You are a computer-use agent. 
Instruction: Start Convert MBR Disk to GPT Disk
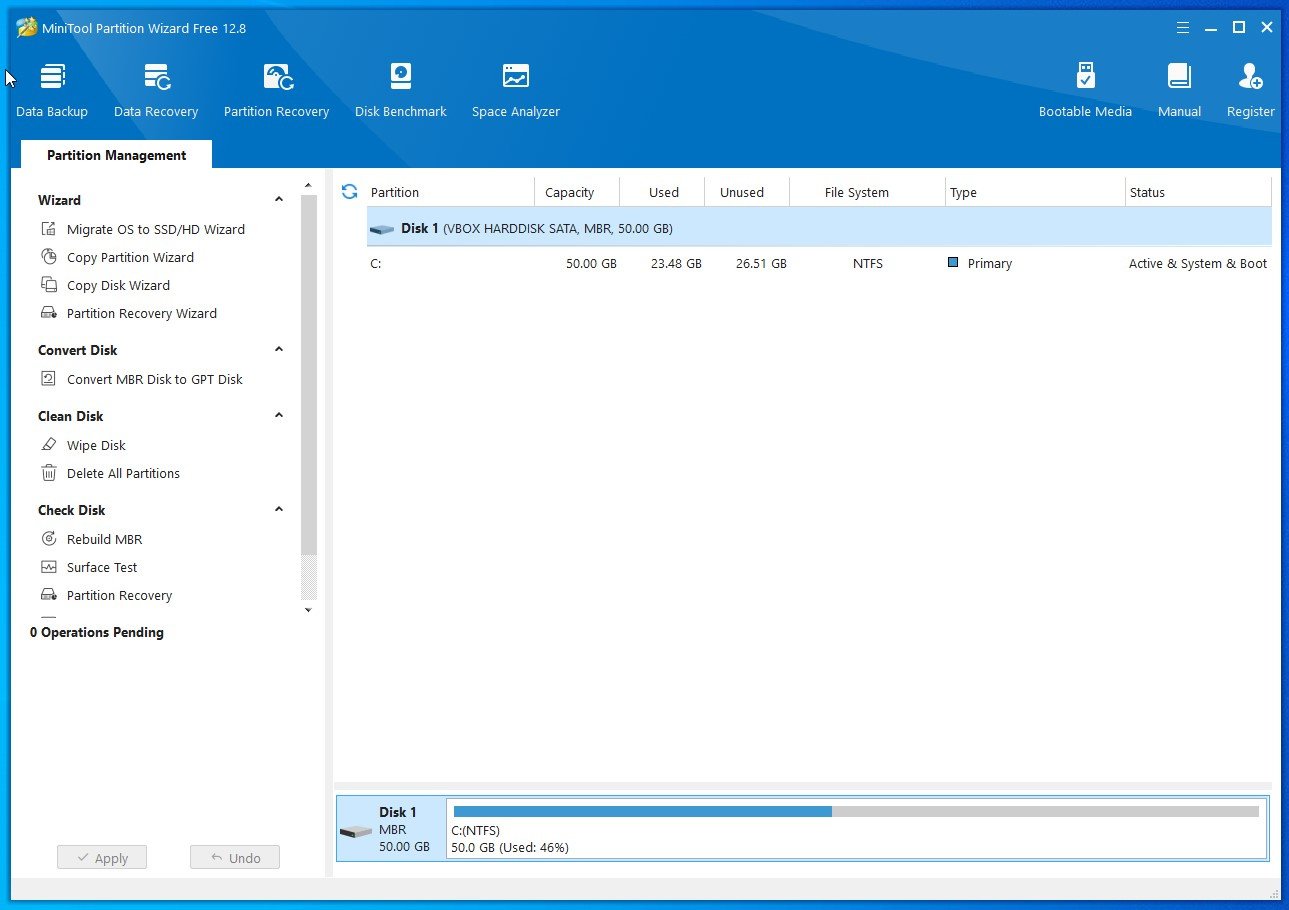coord(155,379)
